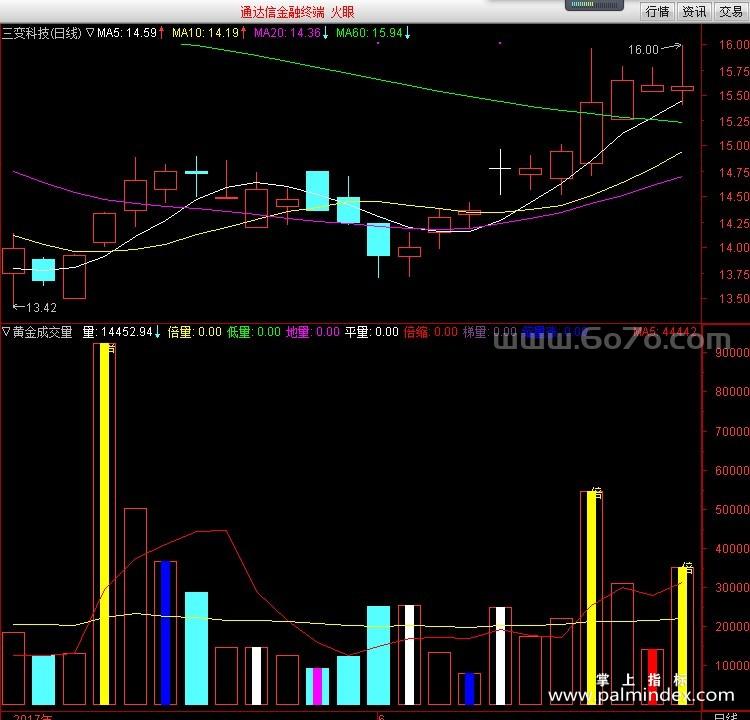Select the tallest yellow volume bar
750x720 pixels.
pyautogui.click(x=104, y=524)
